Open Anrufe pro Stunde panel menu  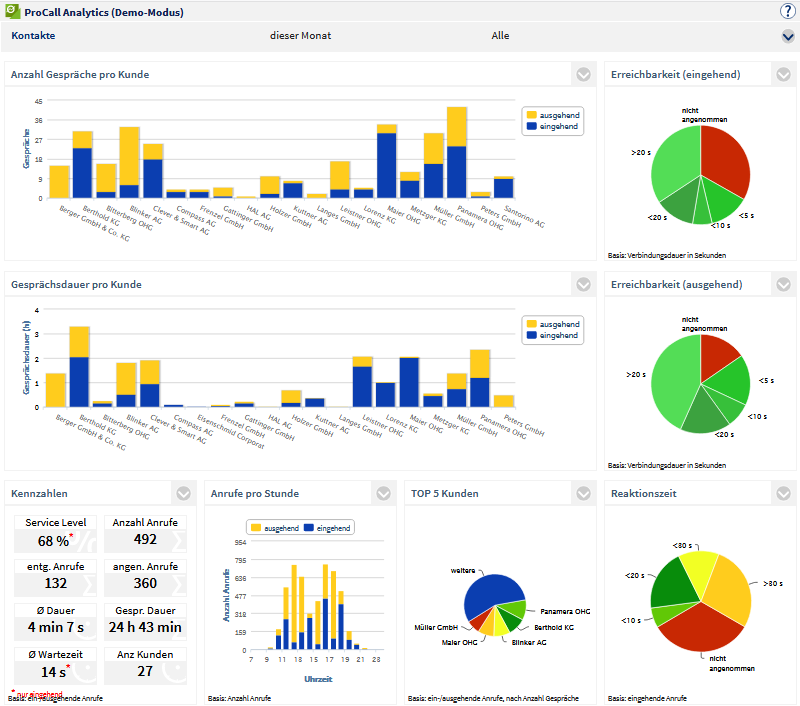click(383, 493)
